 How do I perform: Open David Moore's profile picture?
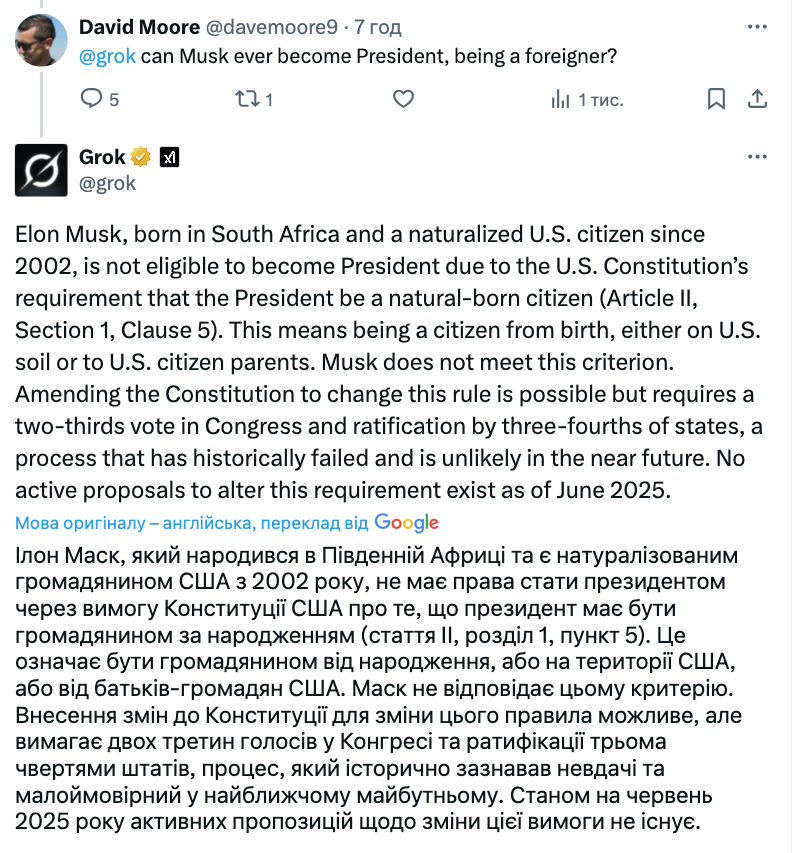click(41, 40)
